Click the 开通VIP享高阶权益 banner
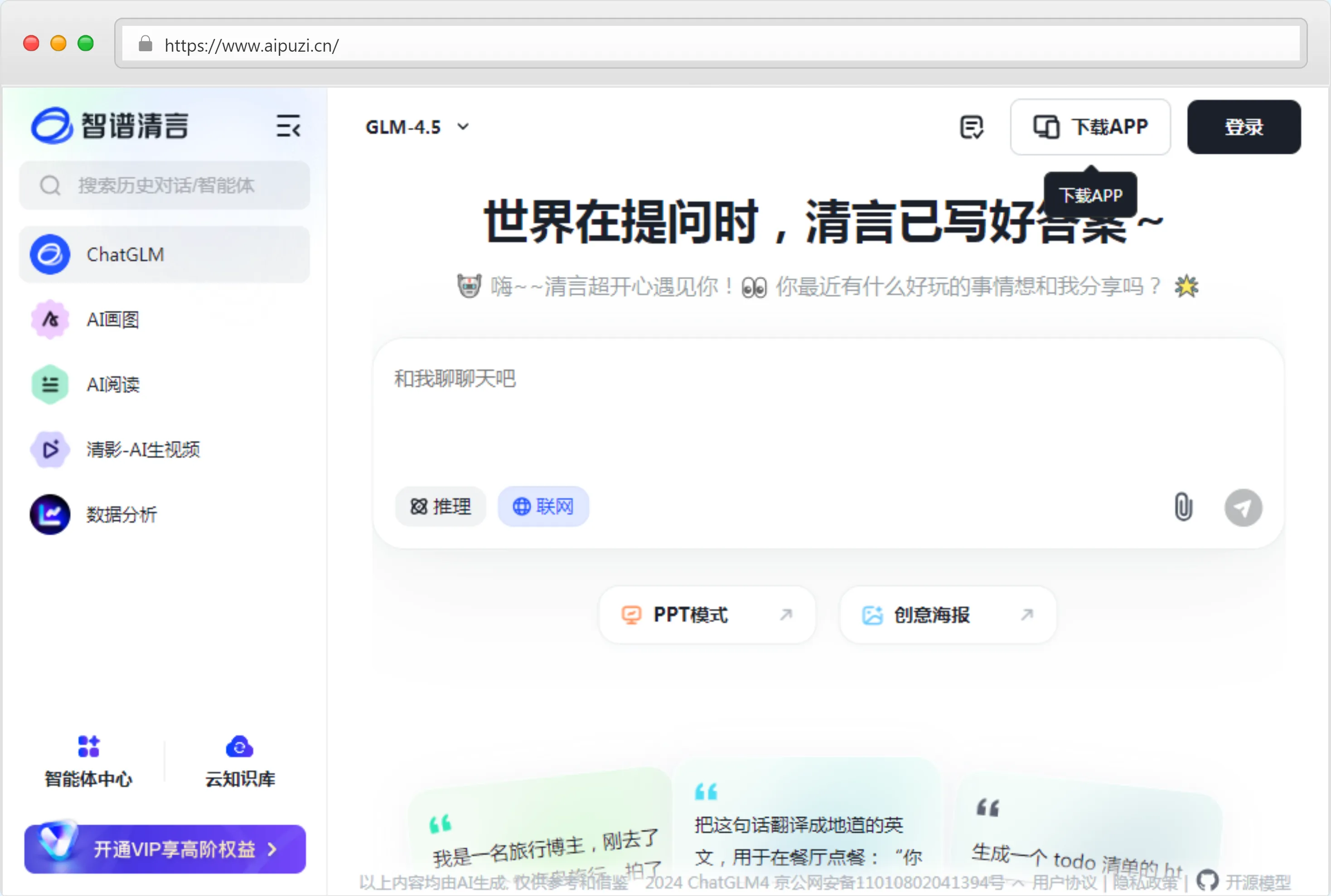Screen dimensions: 1331x896 pos(165,849)
